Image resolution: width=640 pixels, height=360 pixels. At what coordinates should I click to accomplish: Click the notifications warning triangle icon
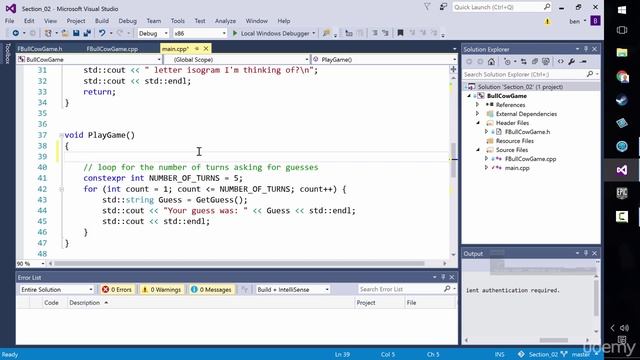547,21
